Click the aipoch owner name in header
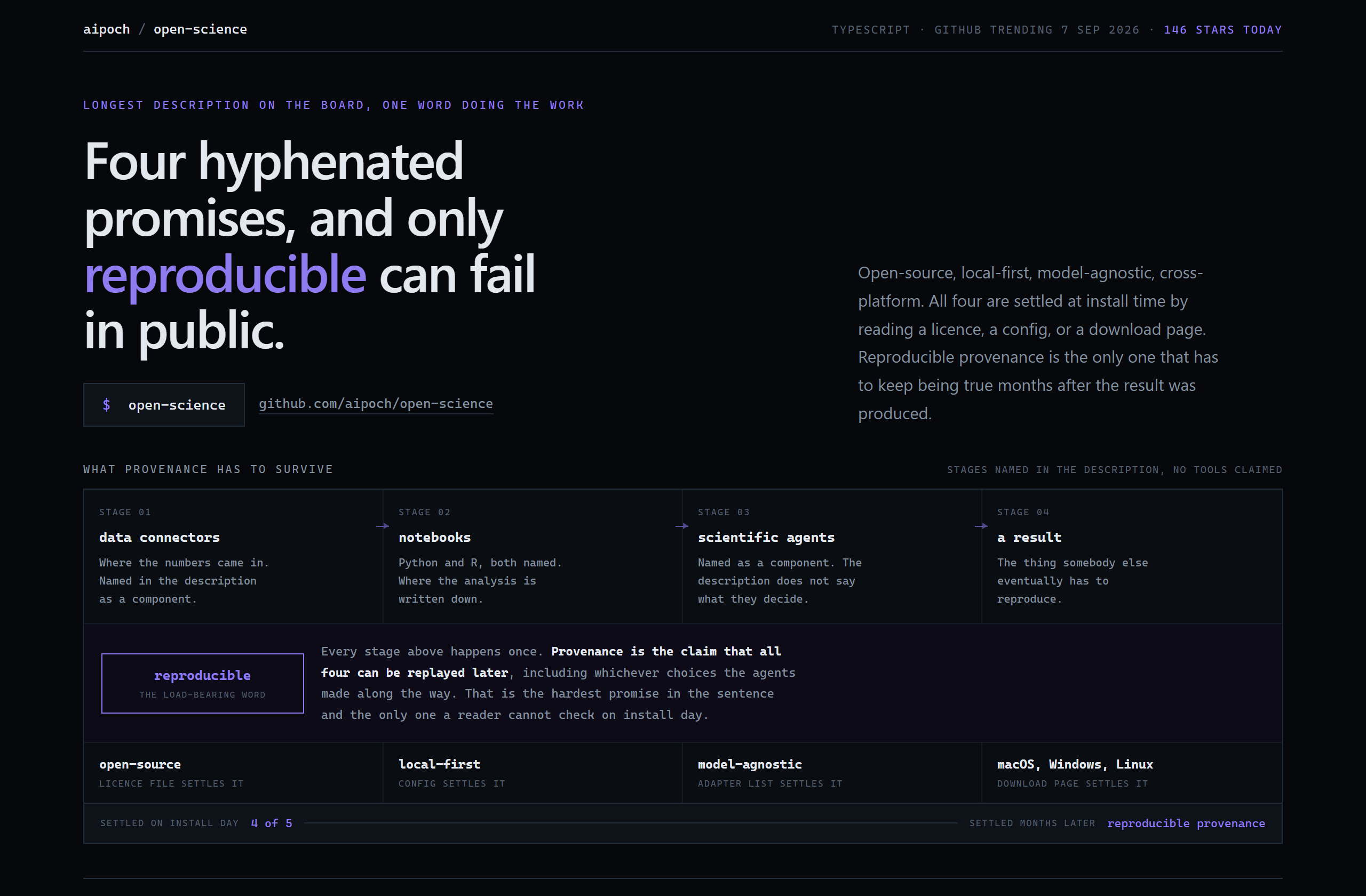Viewport: 1366px width, 896px height. click(x=107, y=29)
